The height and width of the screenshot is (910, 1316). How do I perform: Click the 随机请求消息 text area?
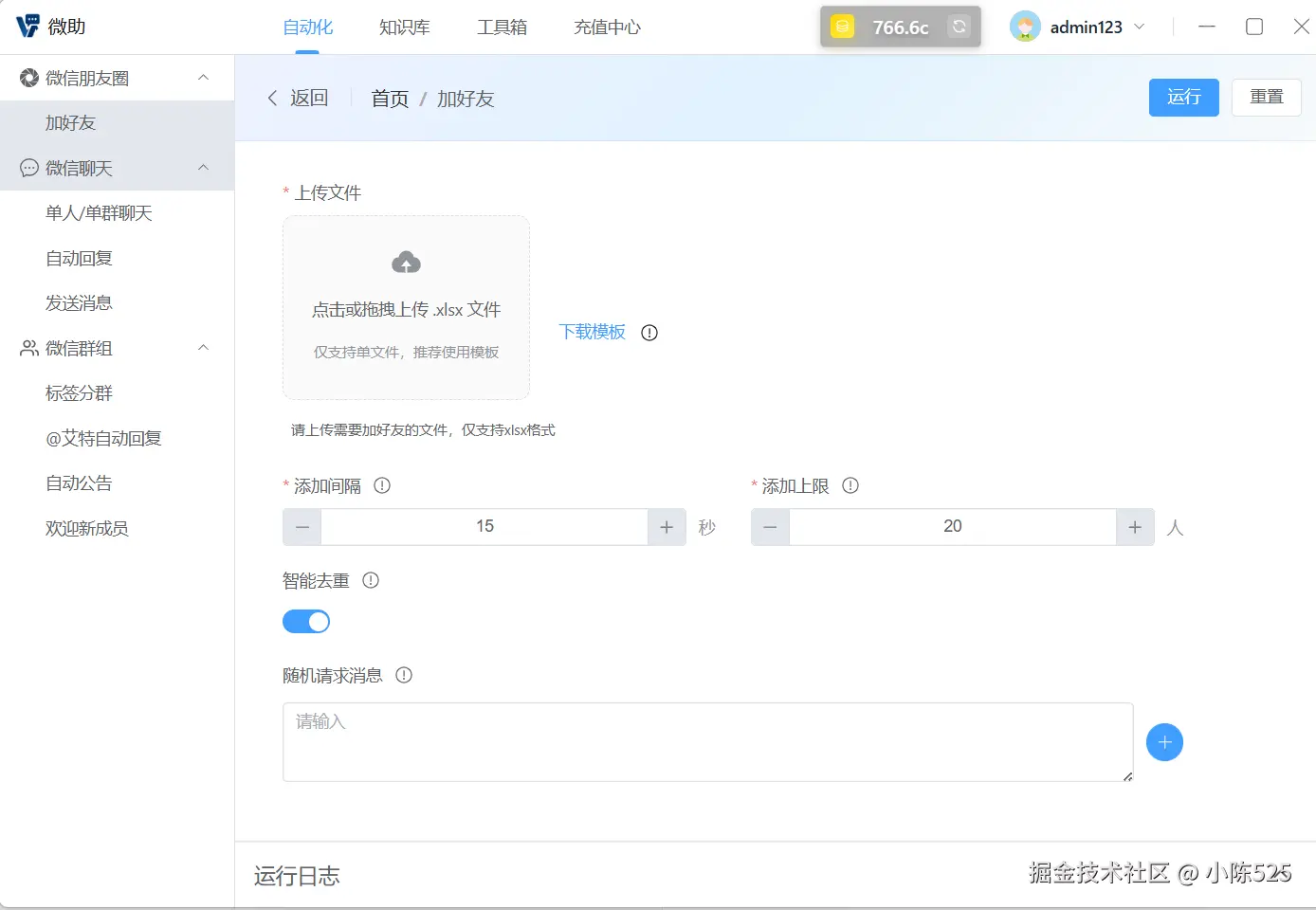tap(708, 742)
